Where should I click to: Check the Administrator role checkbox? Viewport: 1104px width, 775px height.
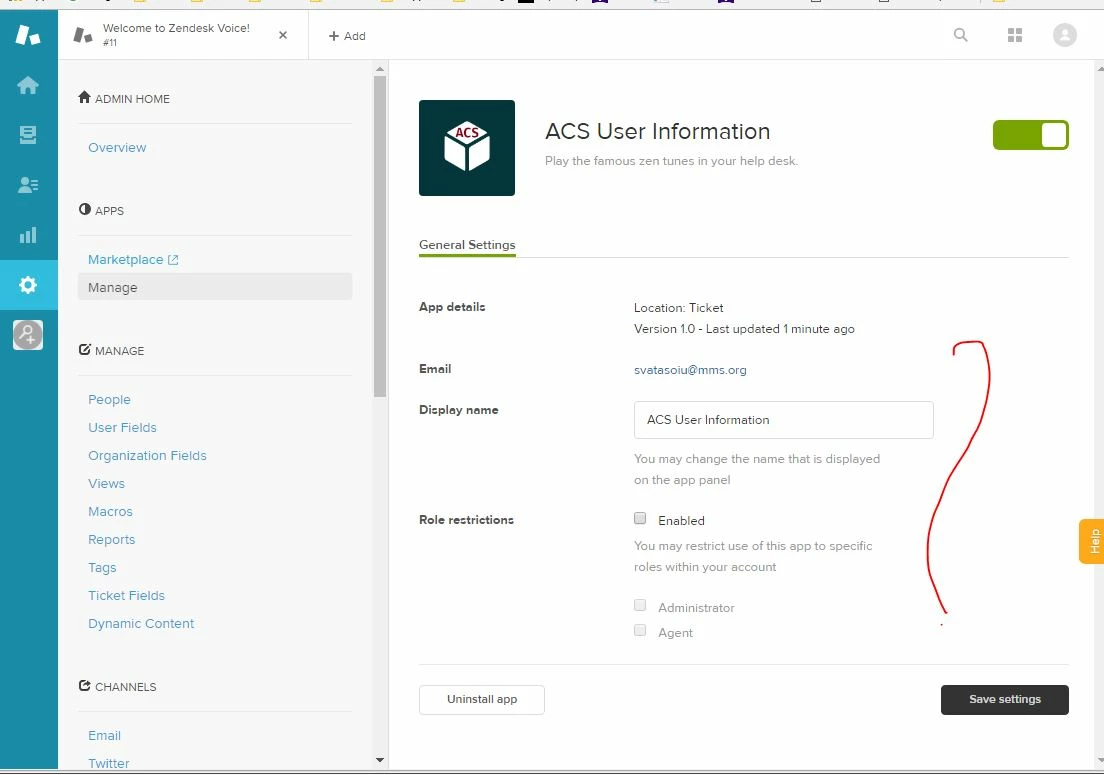(x=640, y=605)
